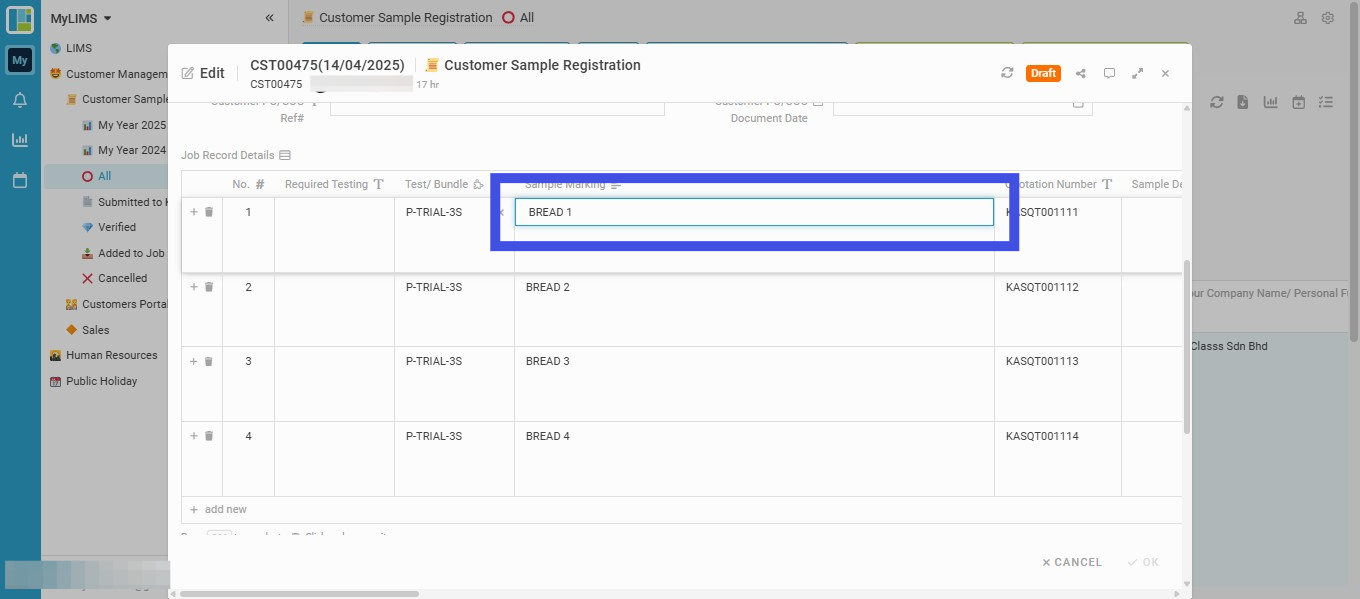The width and height of the screenshot is (1360, 599).
Task: Select the Verified tree item
Action: point(117,227)
